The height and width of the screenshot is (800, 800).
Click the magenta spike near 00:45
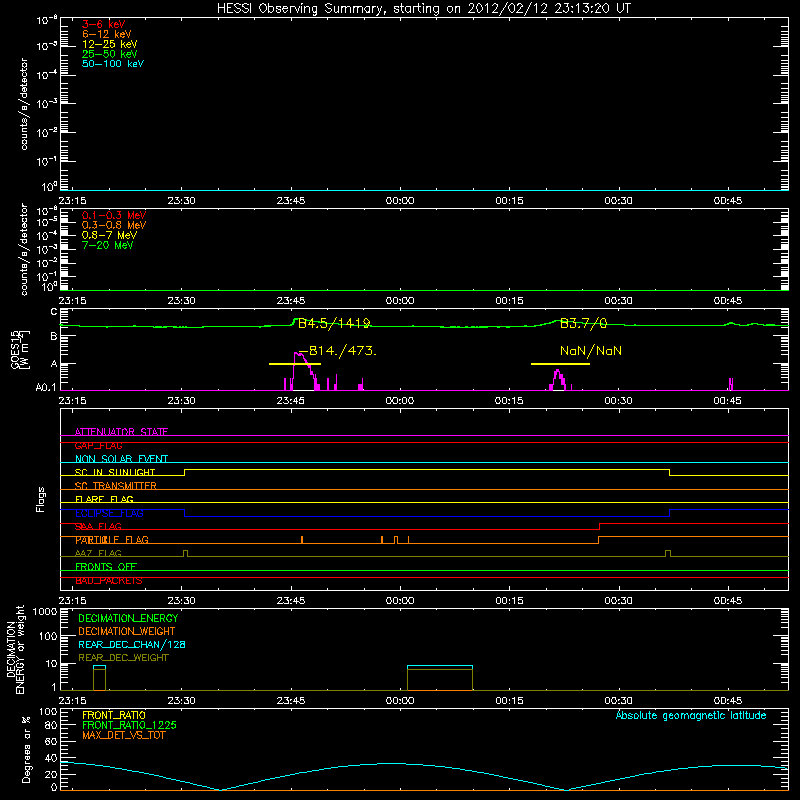click(731, 384)
